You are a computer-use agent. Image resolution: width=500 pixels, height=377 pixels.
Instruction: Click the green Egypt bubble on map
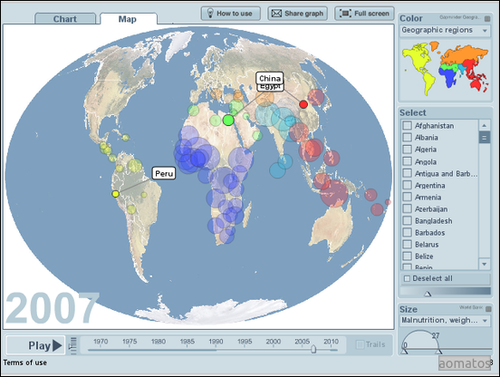[228, 120]
